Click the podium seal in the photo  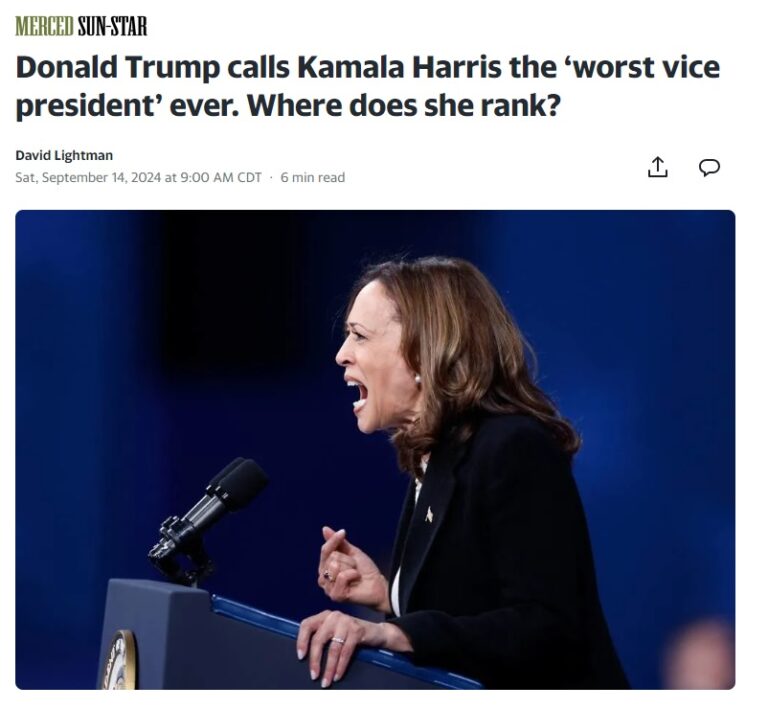119,661
